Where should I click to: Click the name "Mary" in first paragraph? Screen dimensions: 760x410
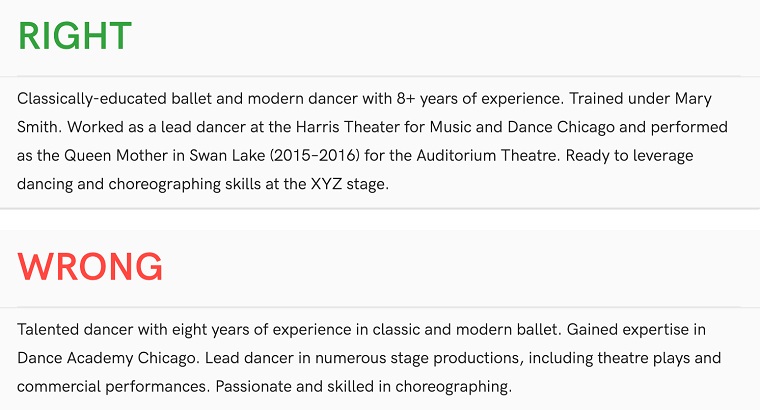pos(693,99)
